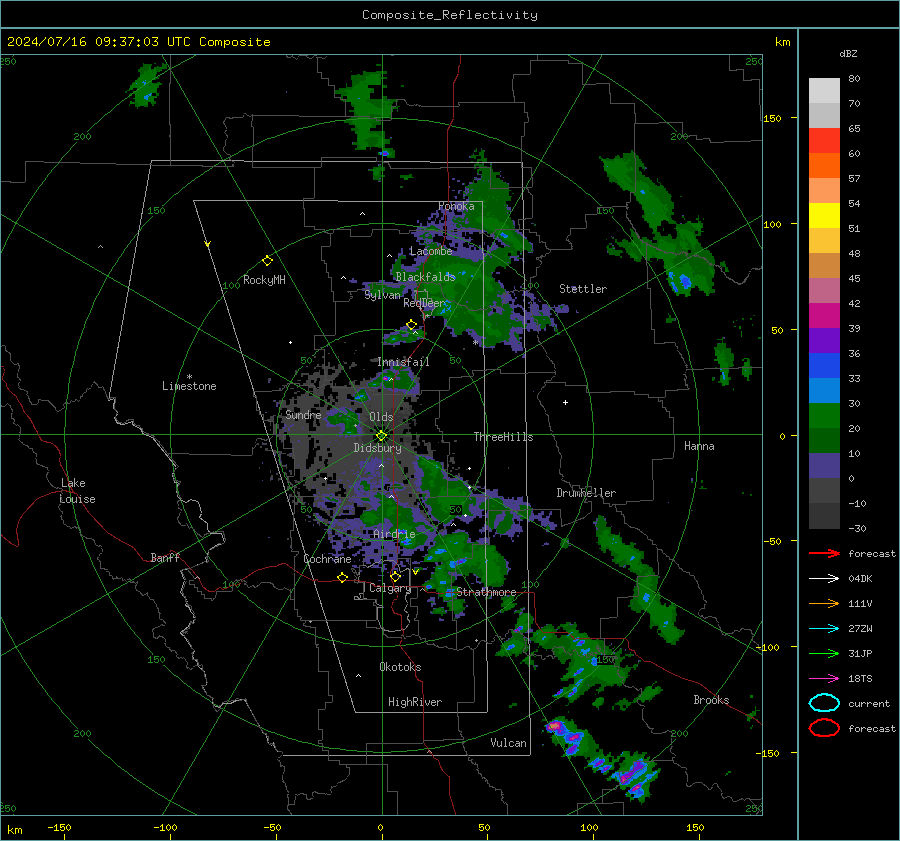Click the orange 111V arrow icon
The height and width of the screenshot is (841, 900).
coord(824,603)
